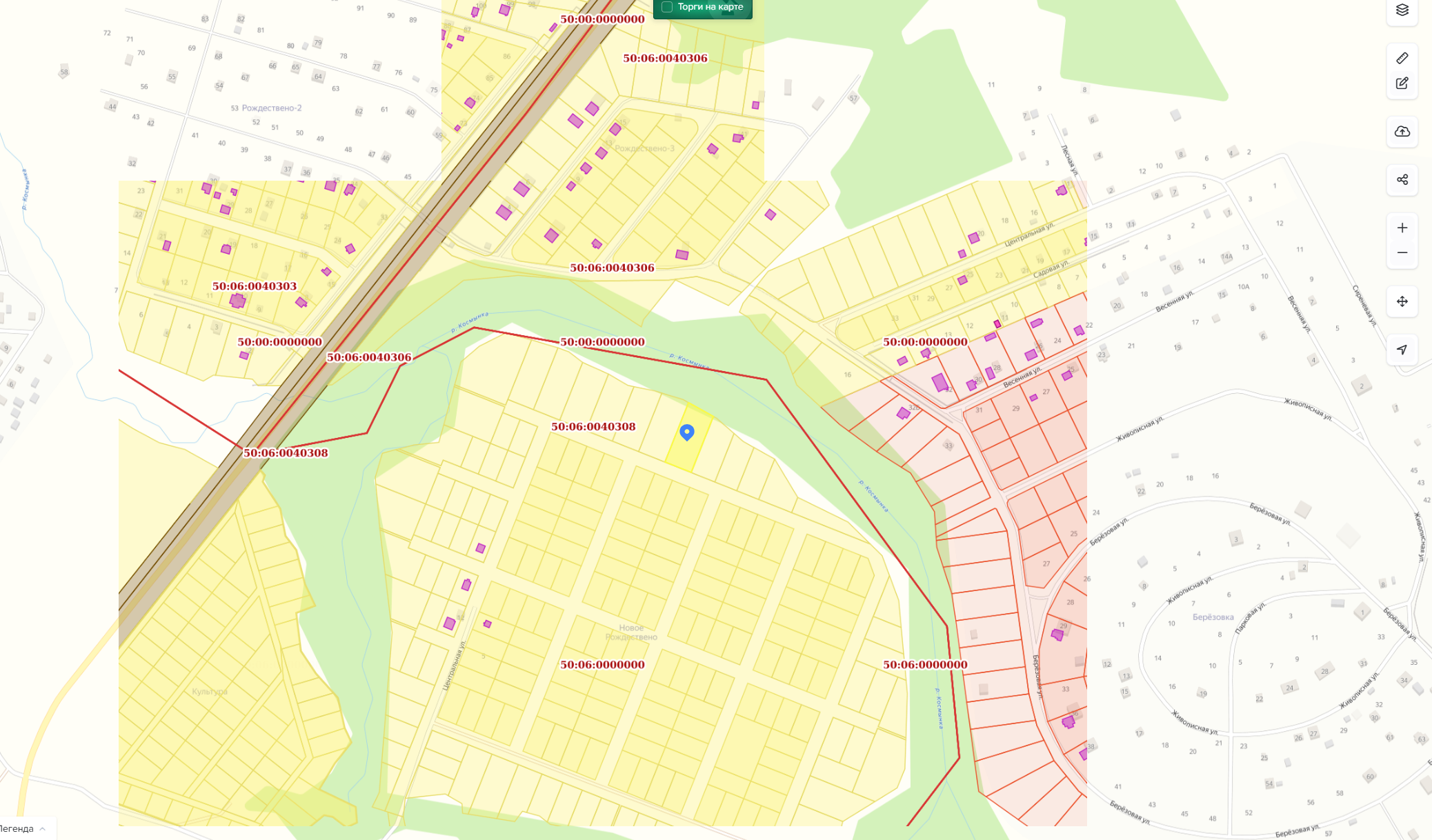Image resolution: width=1432 pixels, height=840 pixels.
Task: Click the four-arrow pan icon
Action: (x=1402, y=301)
